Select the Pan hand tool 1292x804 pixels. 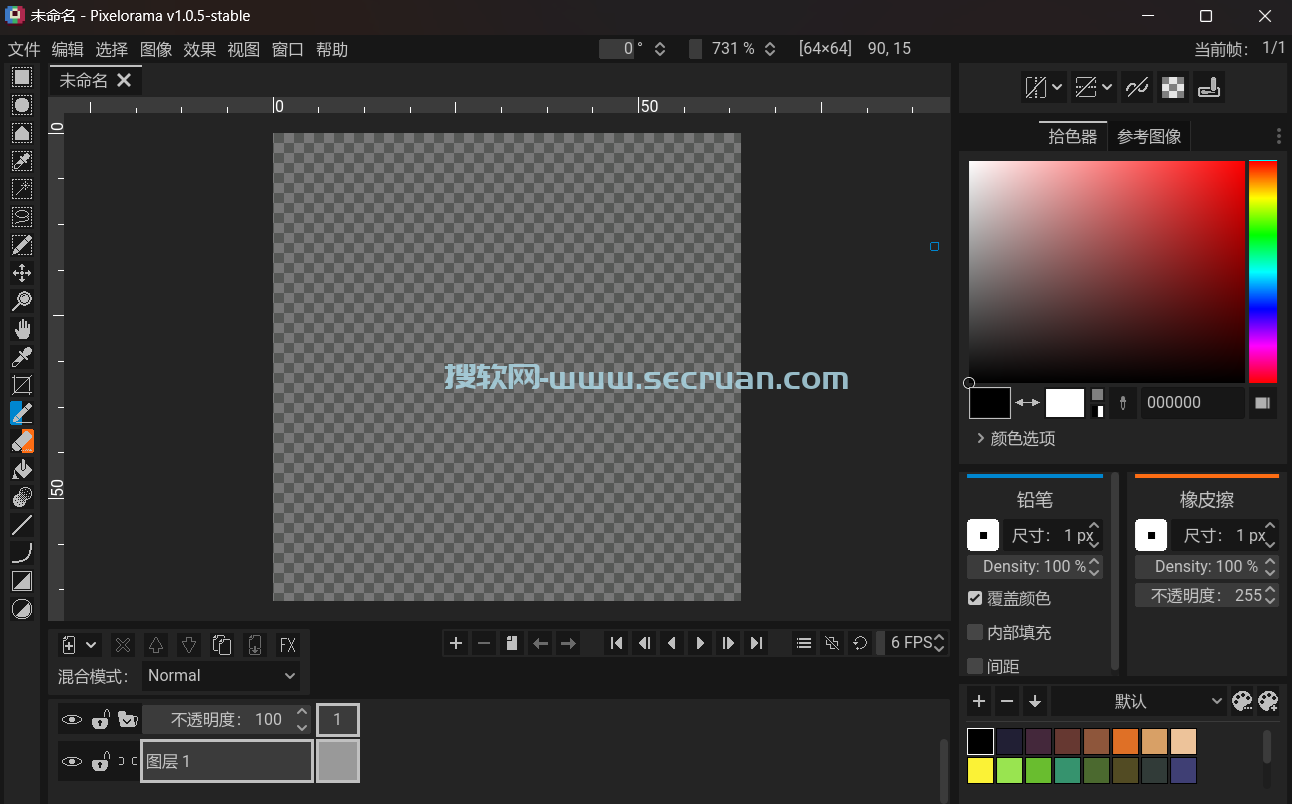tap(22, 329)
